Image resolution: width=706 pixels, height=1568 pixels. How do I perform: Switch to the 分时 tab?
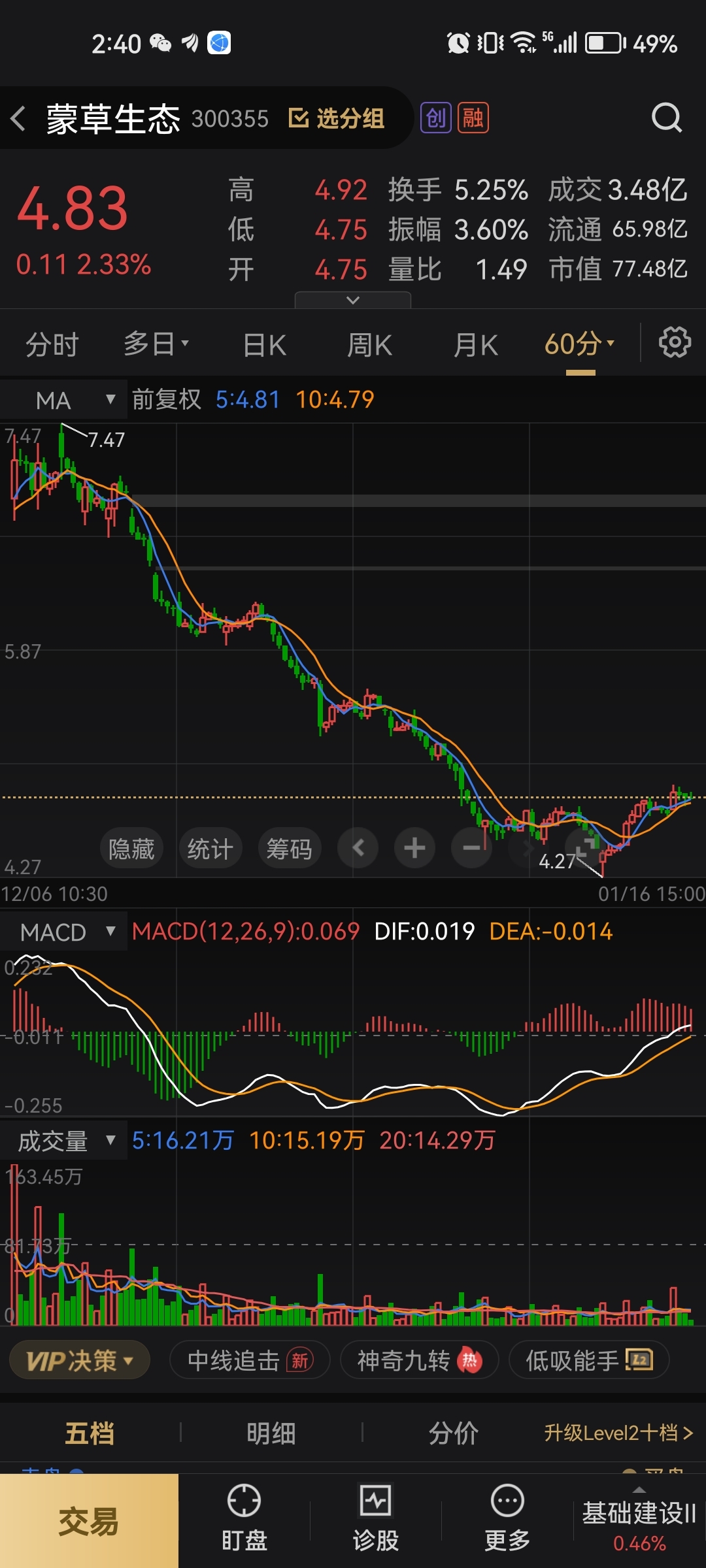52,344
